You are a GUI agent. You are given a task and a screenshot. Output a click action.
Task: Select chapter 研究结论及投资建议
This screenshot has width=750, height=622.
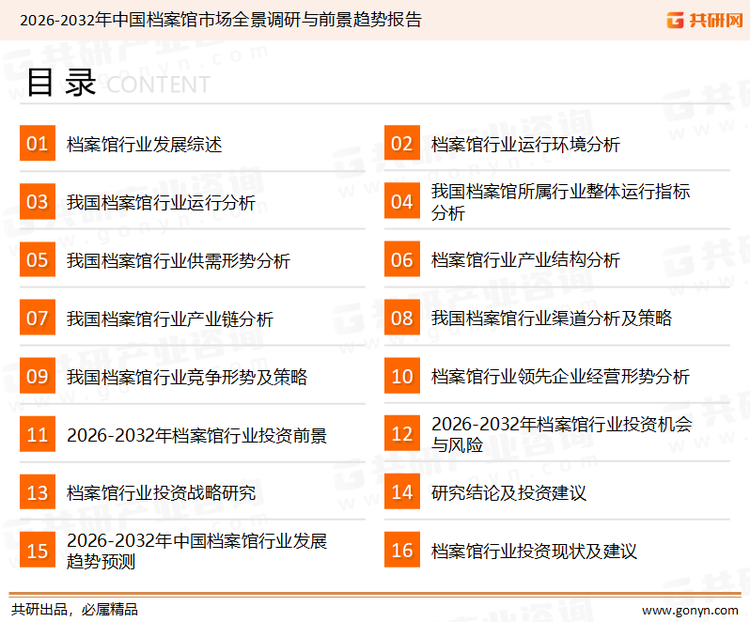508,493
